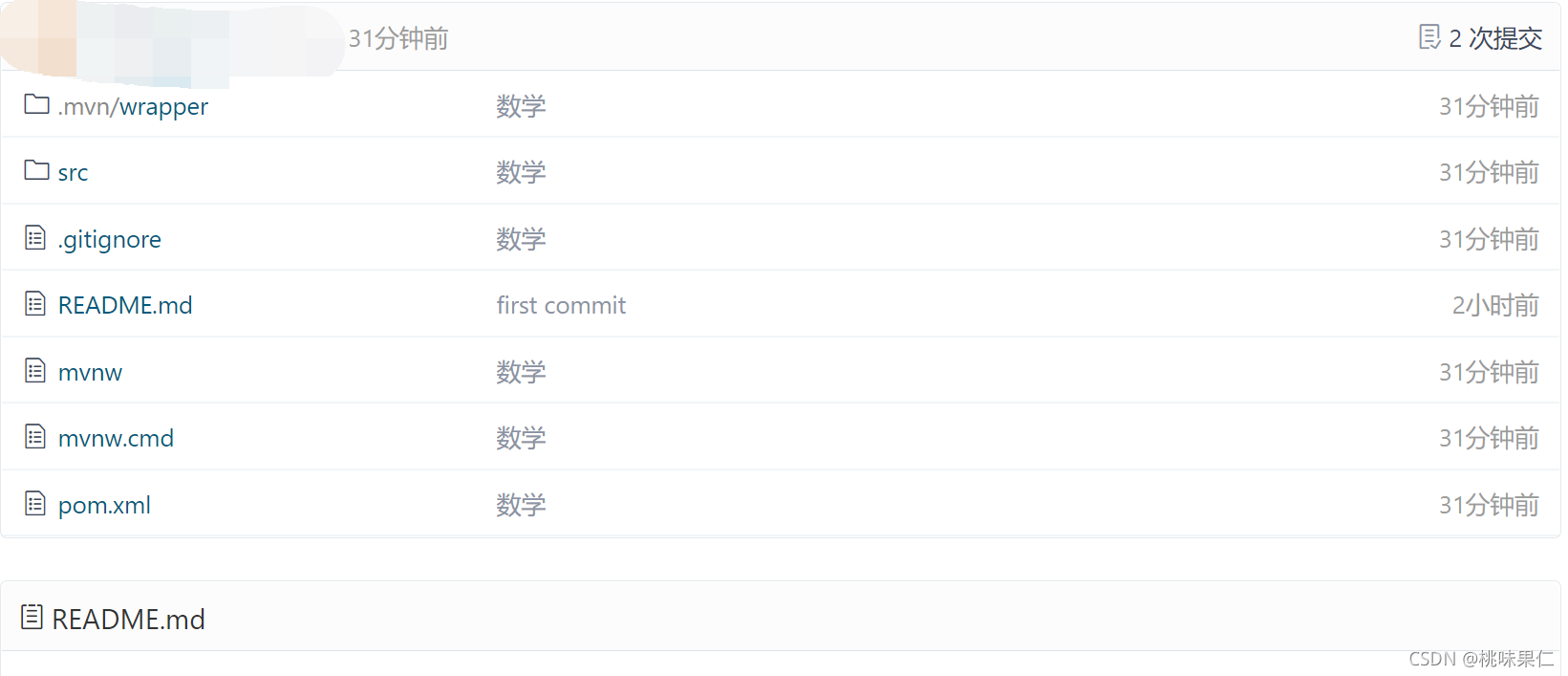The width and height of the screenshot is (1568, 676).
Task: Open the pom.xml file
Action: click(104, 505)
